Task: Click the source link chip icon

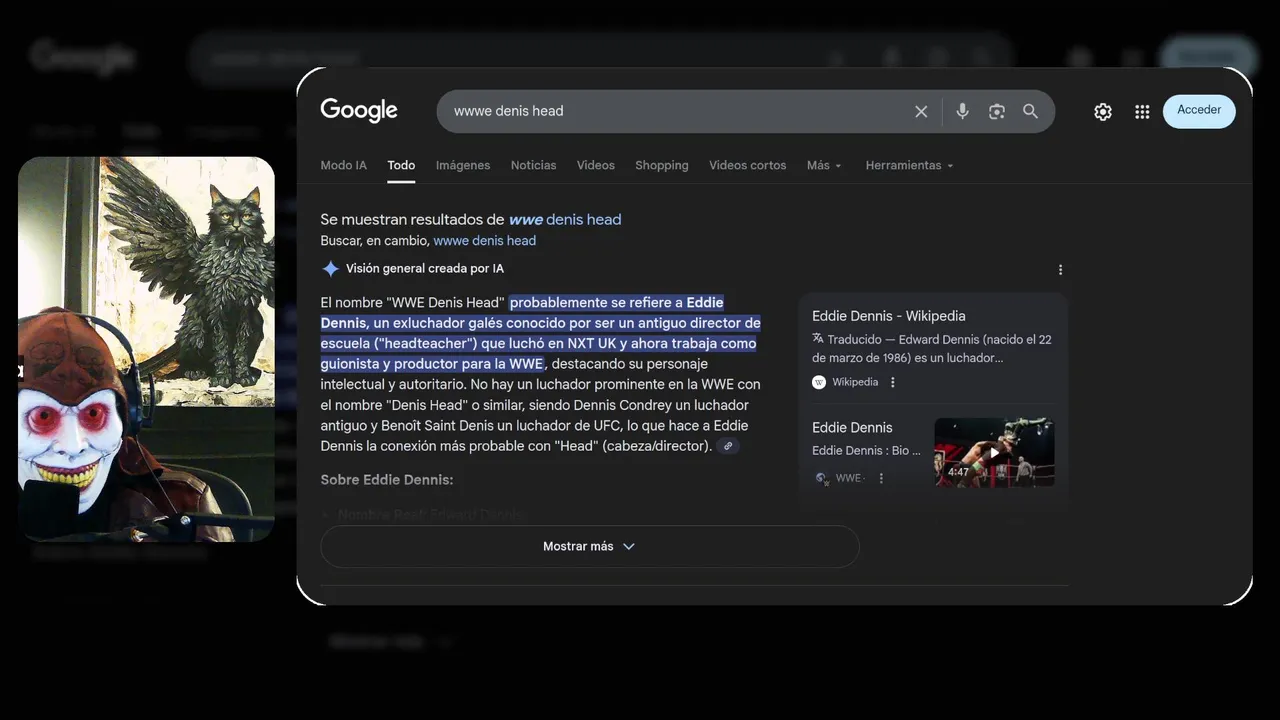Action: click(x=728, y=446)
